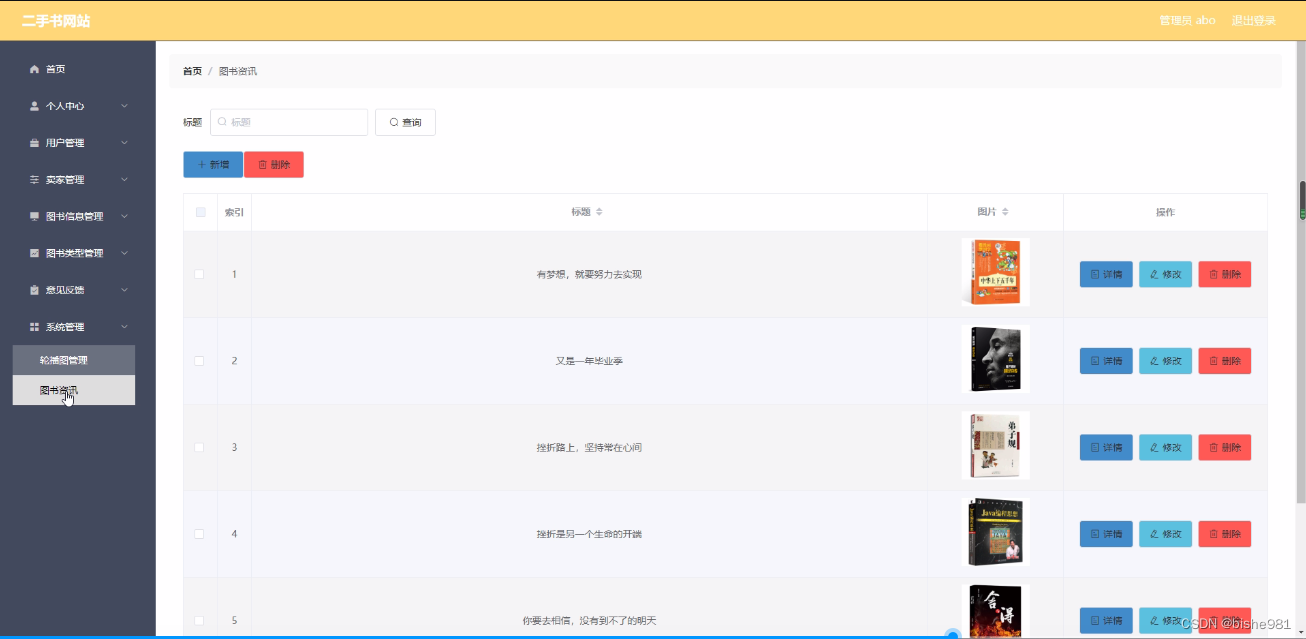This screenshot has width=1306, height=639.
Task: Click the icon beside 用户管理
Action: [33, 142]
